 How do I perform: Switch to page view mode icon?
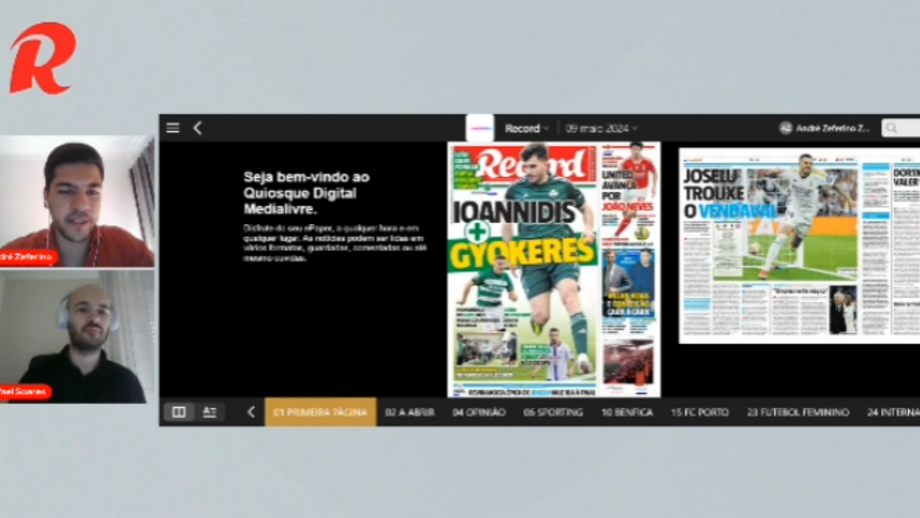(179, 412)
